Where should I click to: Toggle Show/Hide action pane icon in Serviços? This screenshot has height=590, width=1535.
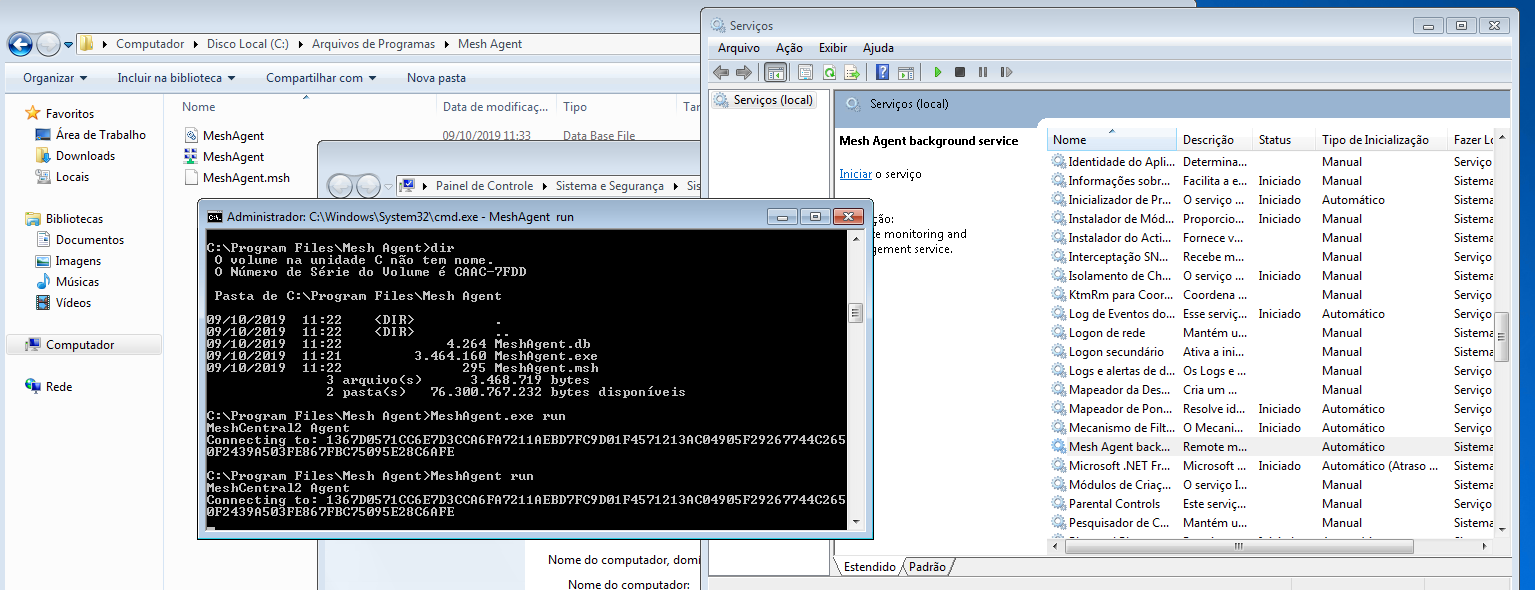pos(906,72)
